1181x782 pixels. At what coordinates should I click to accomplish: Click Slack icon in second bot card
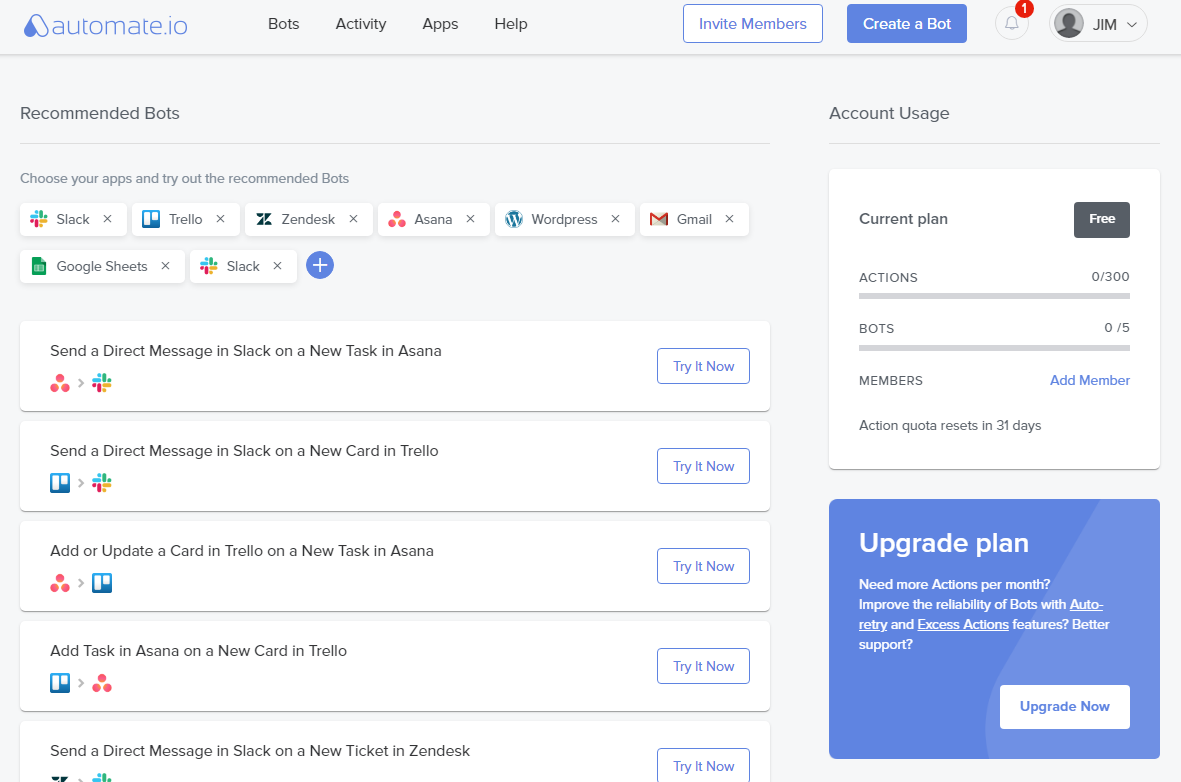(102, 483)
